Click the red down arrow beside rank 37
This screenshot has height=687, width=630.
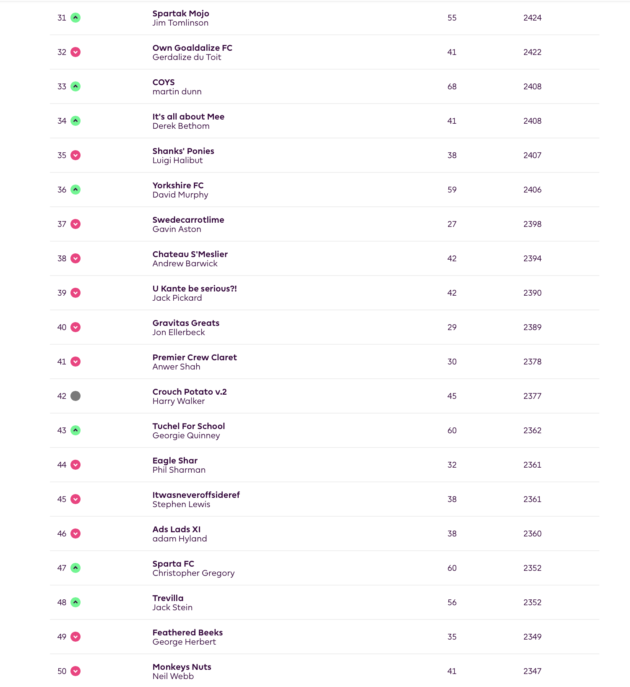75,224
